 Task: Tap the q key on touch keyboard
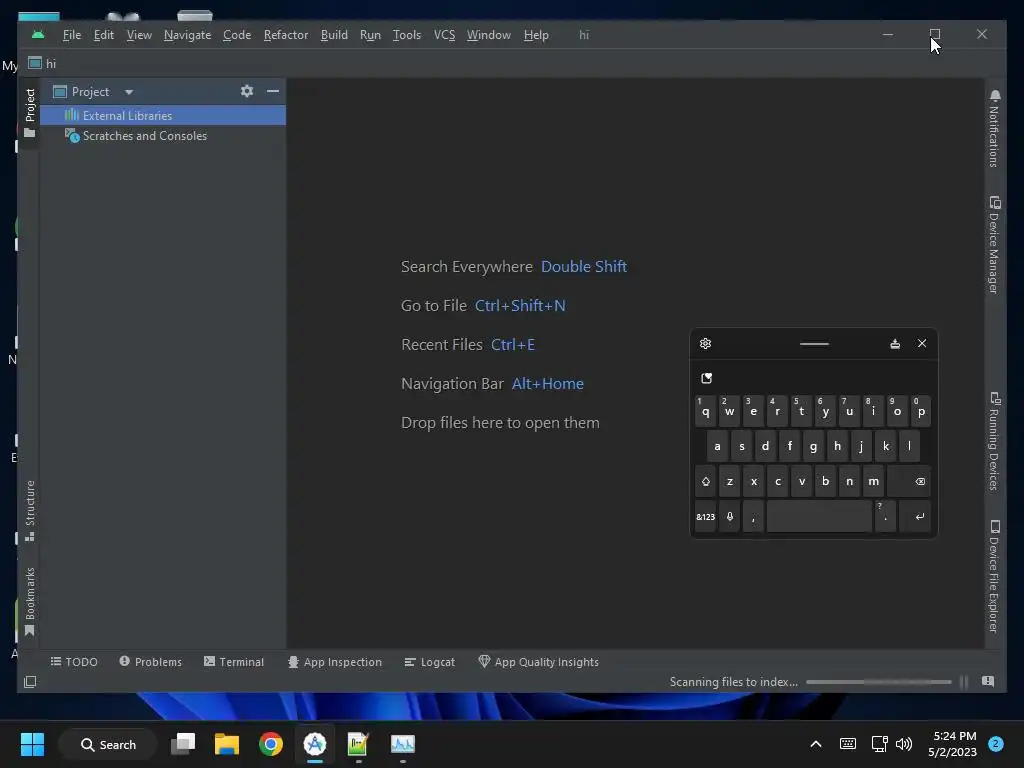point(705,411)
